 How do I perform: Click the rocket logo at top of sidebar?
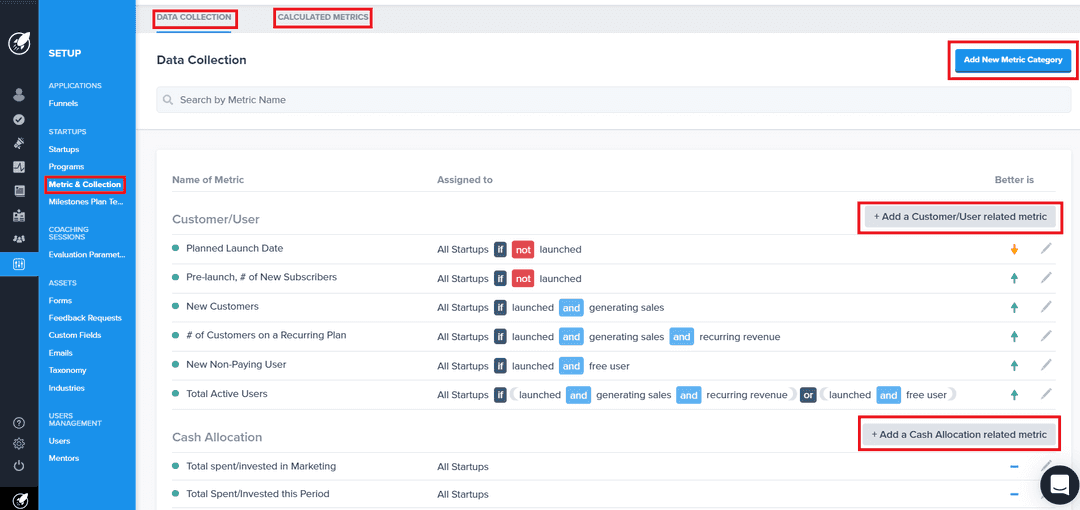tap(19, 43)
